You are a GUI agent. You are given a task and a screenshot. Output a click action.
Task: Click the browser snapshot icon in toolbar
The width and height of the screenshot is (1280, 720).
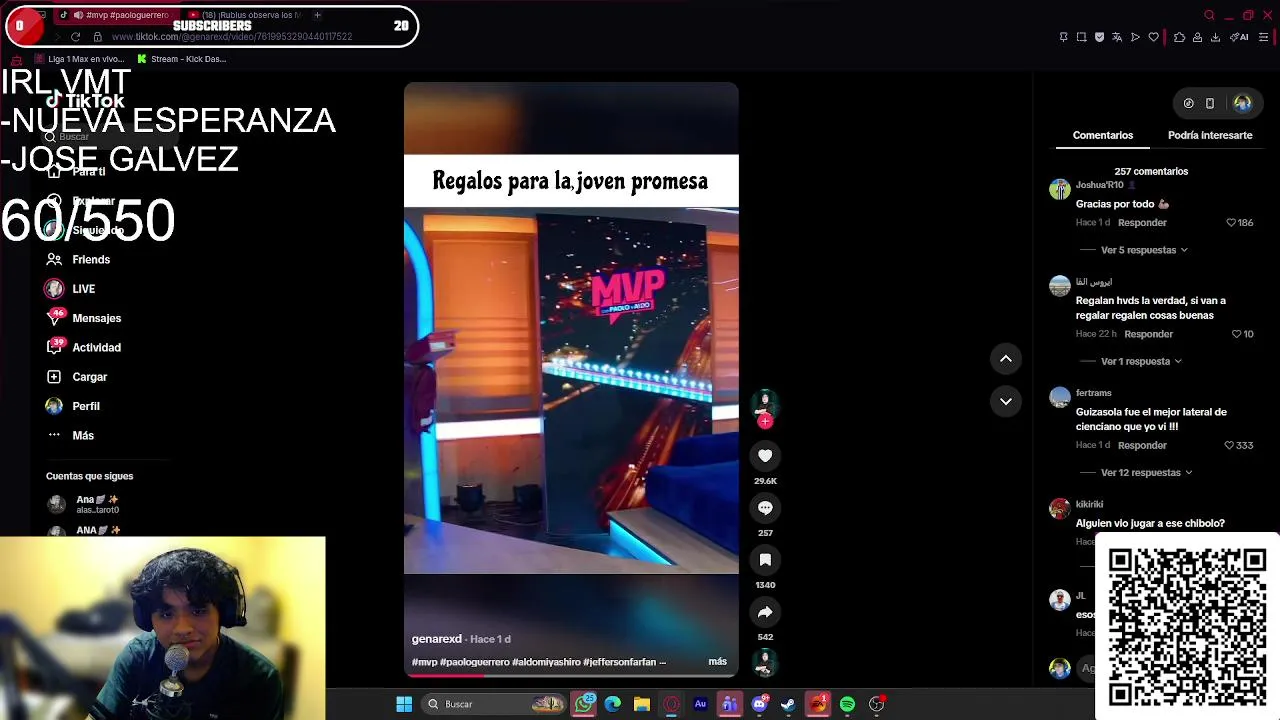[1081, 37]
